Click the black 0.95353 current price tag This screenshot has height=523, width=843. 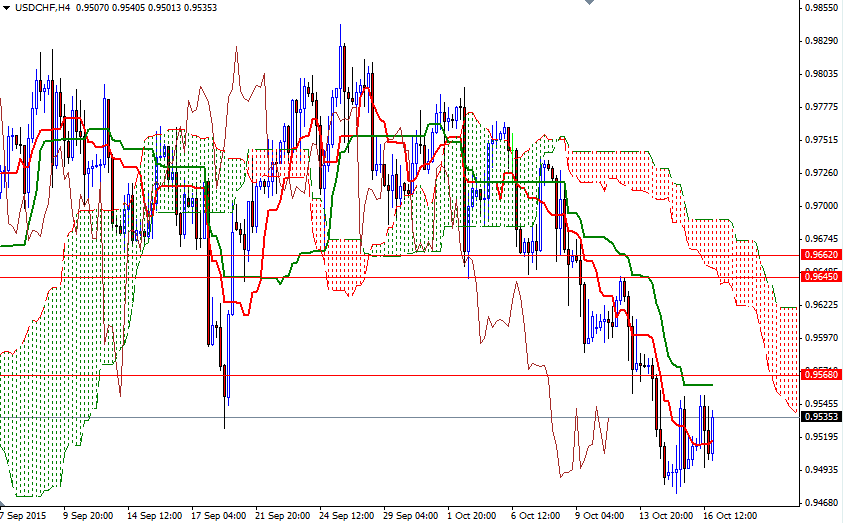coord(820,417)
